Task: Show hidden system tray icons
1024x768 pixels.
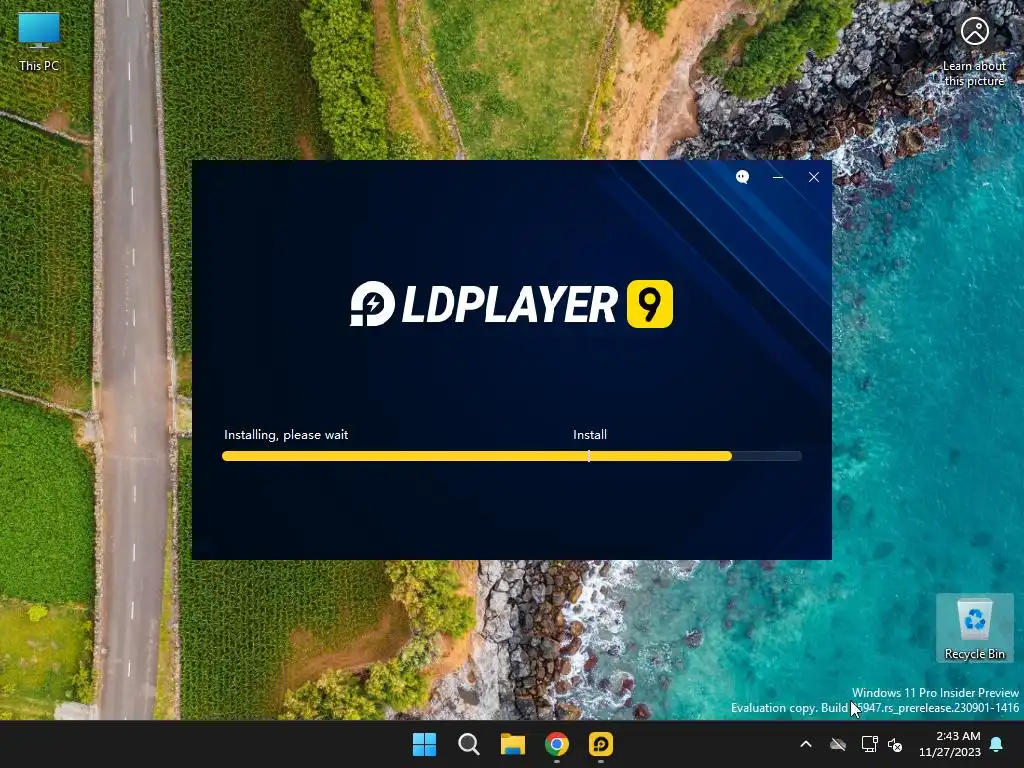Action: pos(806,744)
